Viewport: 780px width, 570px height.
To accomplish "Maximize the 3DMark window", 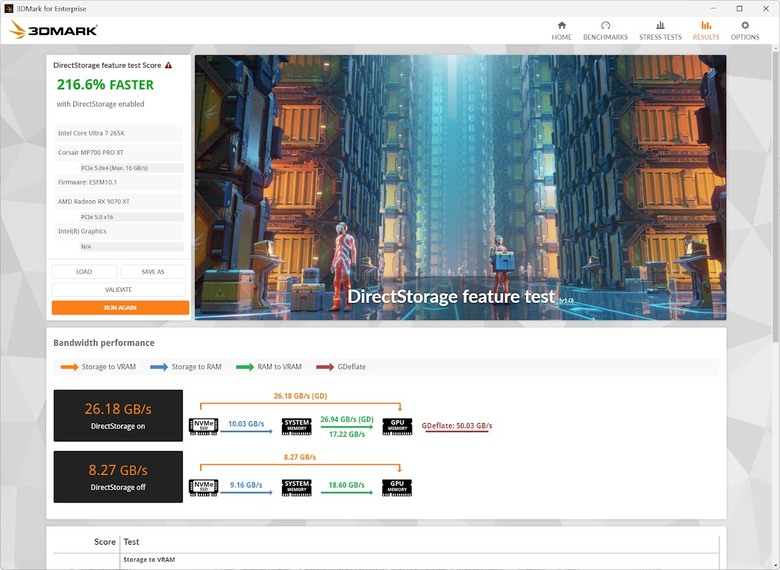I will pyautogui.click(x=740, y=8).
